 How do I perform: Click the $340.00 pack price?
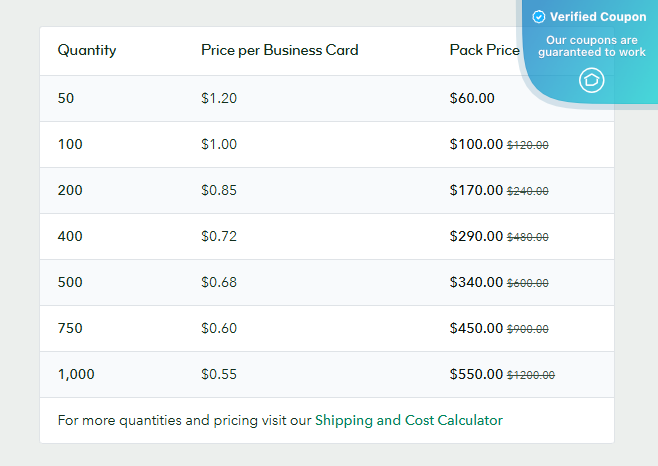tap(476, 282)
